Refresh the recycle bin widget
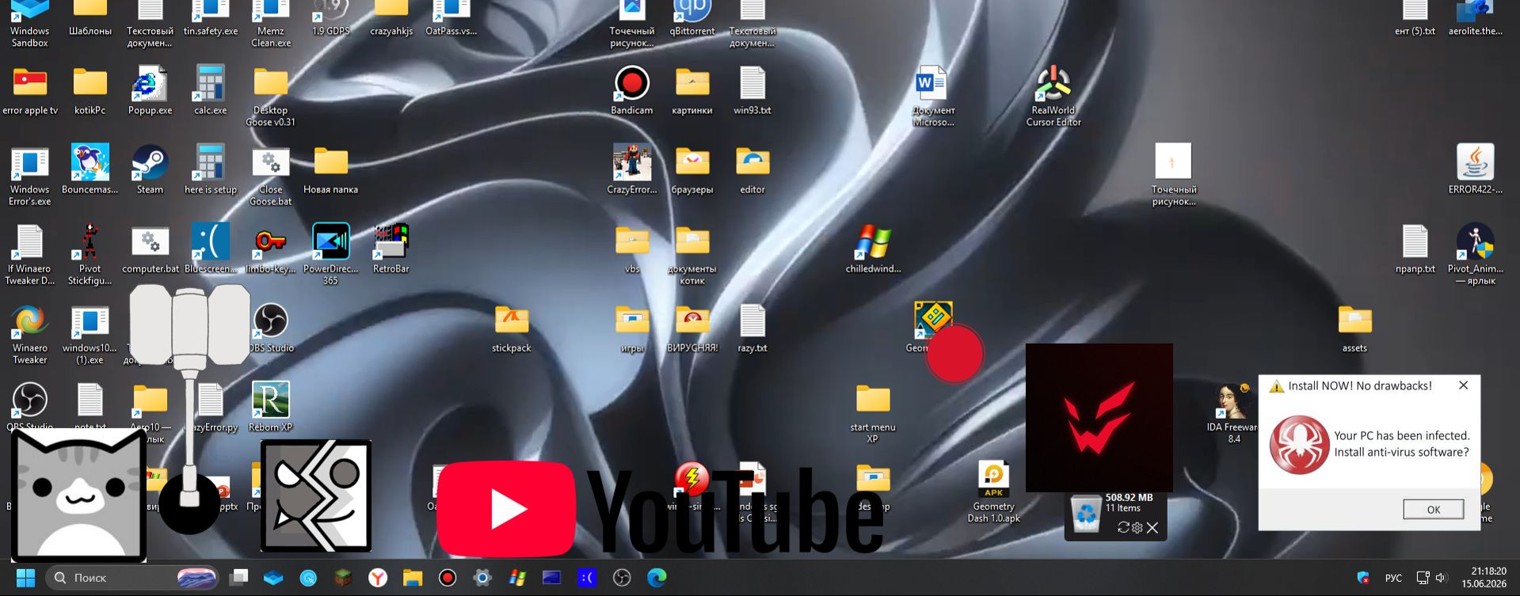The width and height of the screenshot is (1520, 596). (1123, 527)
